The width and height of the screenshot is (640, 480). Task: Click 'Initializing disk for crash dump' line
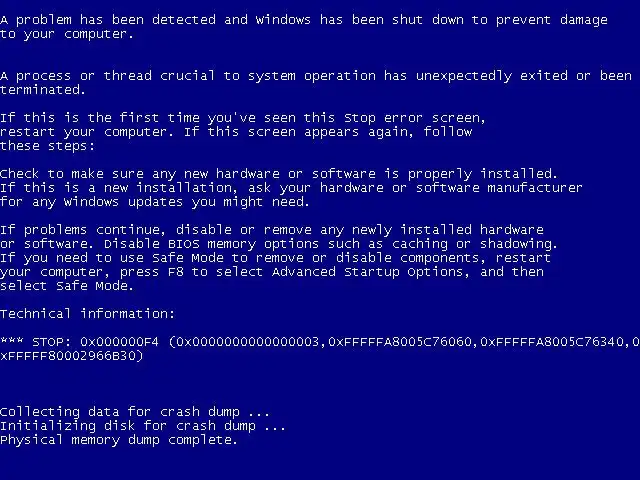[x=143, y=426]
